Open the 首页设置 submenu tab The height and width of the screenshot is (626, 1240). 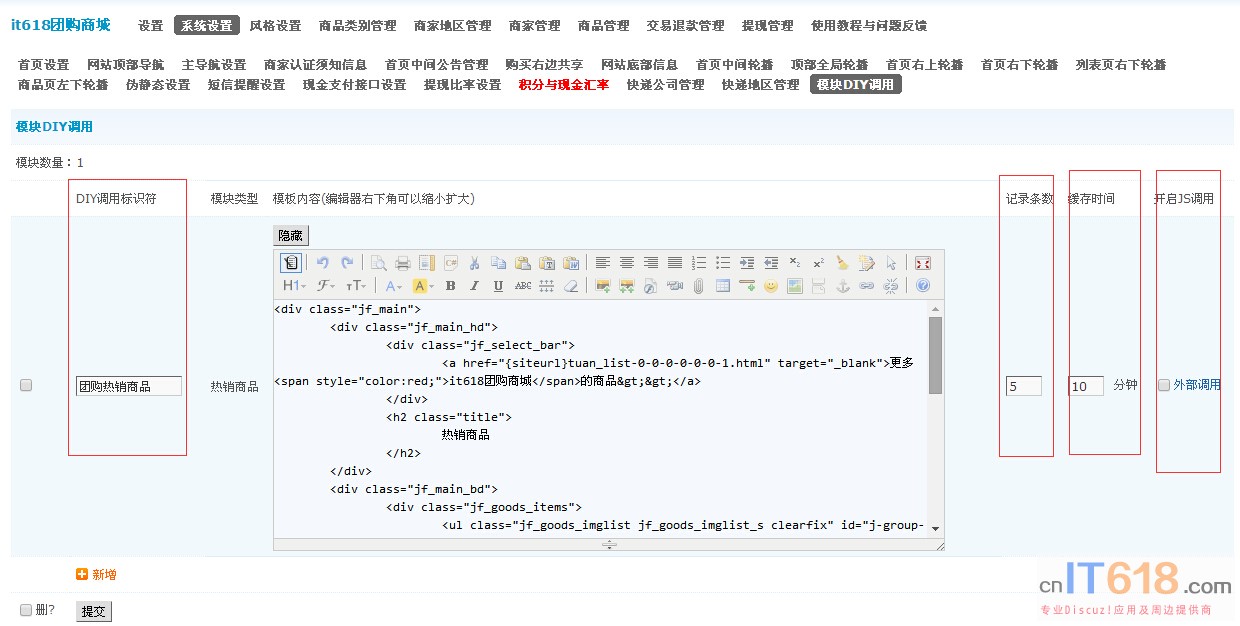44,65
